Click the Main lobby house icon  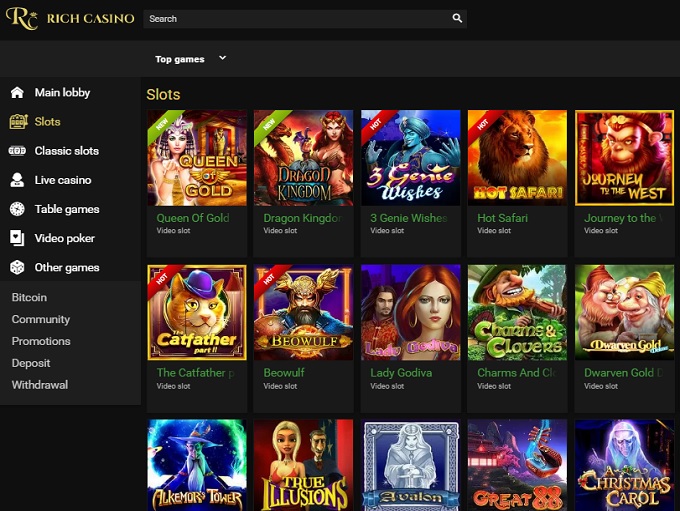17,93
